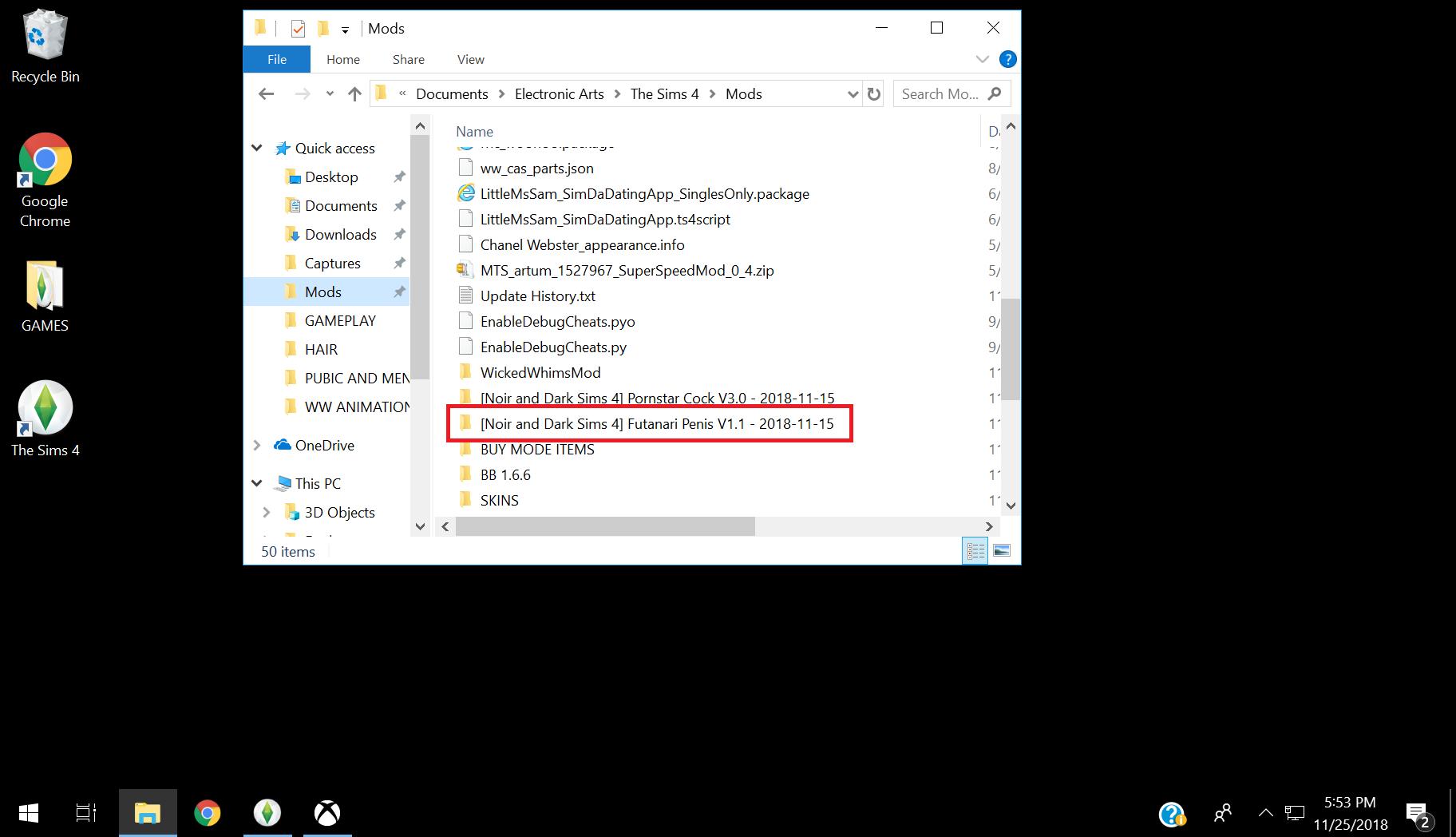Show hidden system tray icons

click(x=1265, y=813)
